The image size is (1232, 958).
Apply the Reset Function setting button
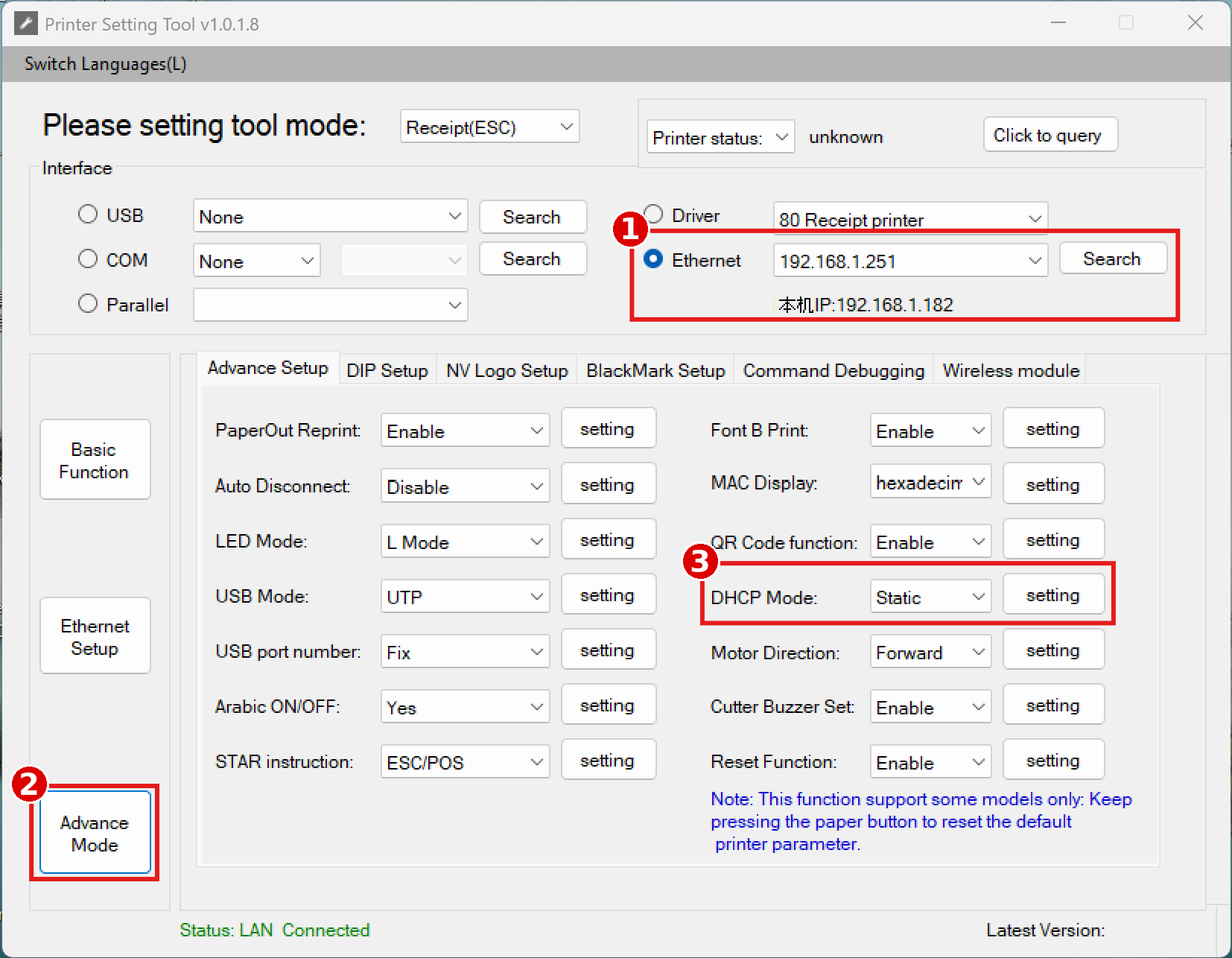pyautogui.click(x=1053, y=760)
